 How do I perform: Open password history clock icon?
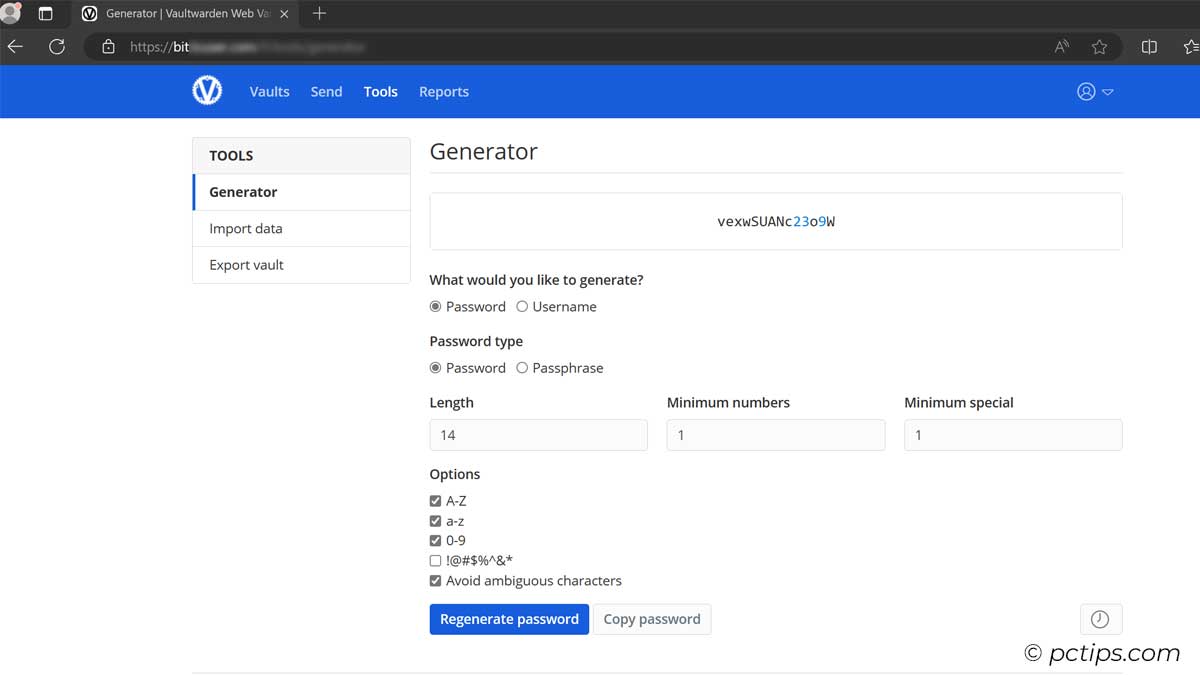(x=1100, y=619)
